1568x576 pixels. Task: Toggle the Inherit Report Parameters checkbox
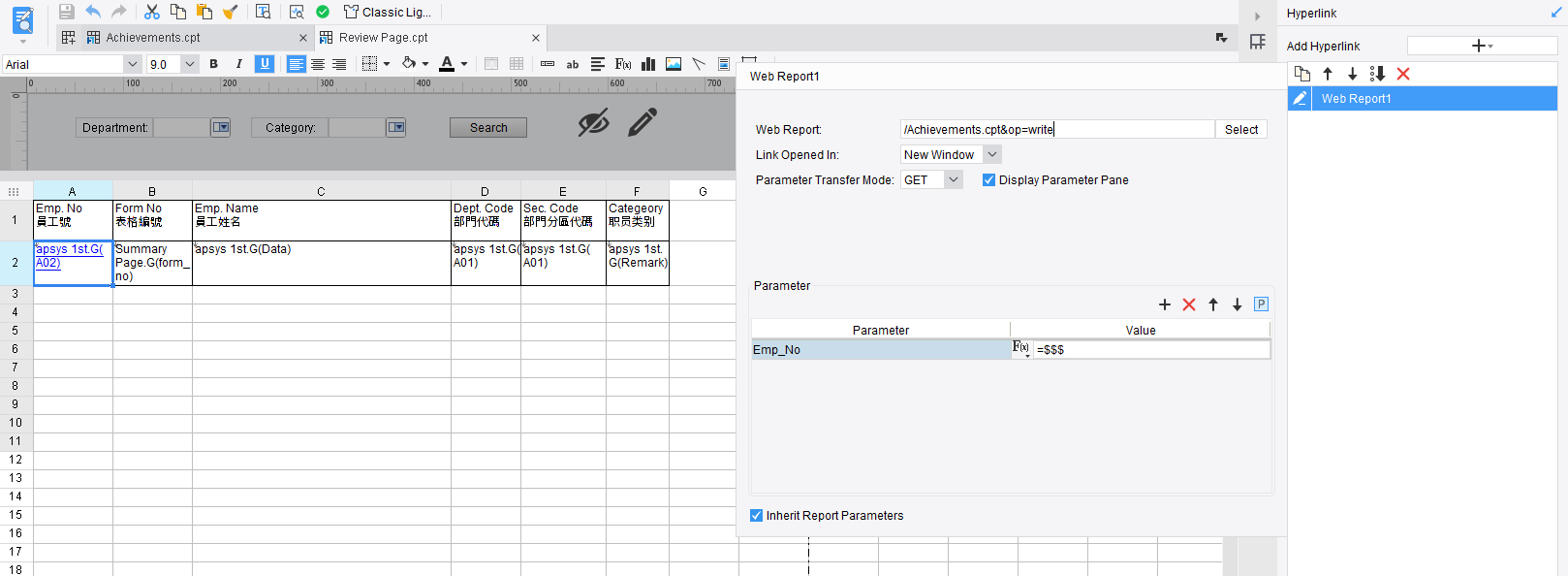757,516
